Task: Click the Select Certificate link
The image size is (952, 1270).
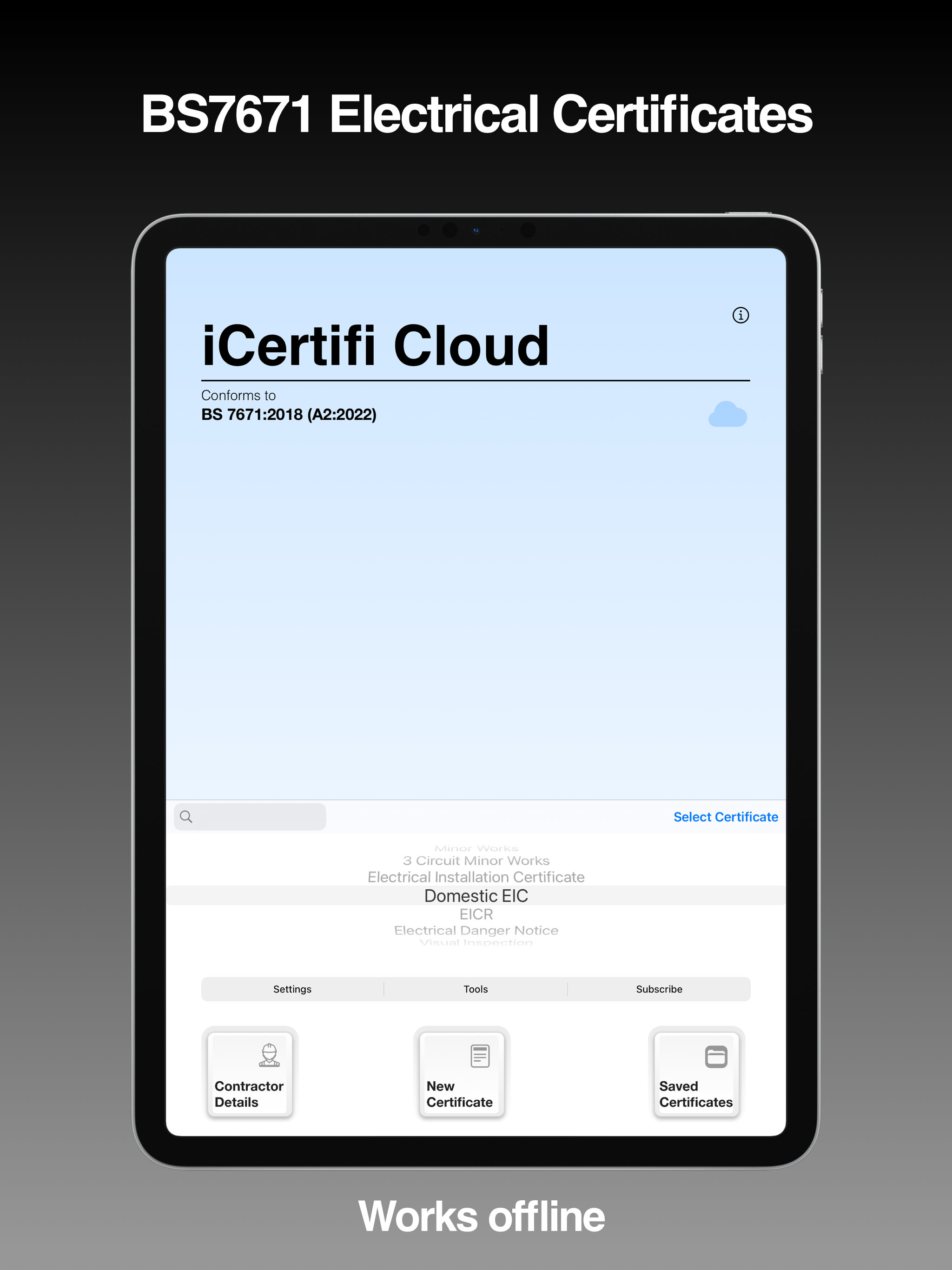Action: [x=725, y=817]
